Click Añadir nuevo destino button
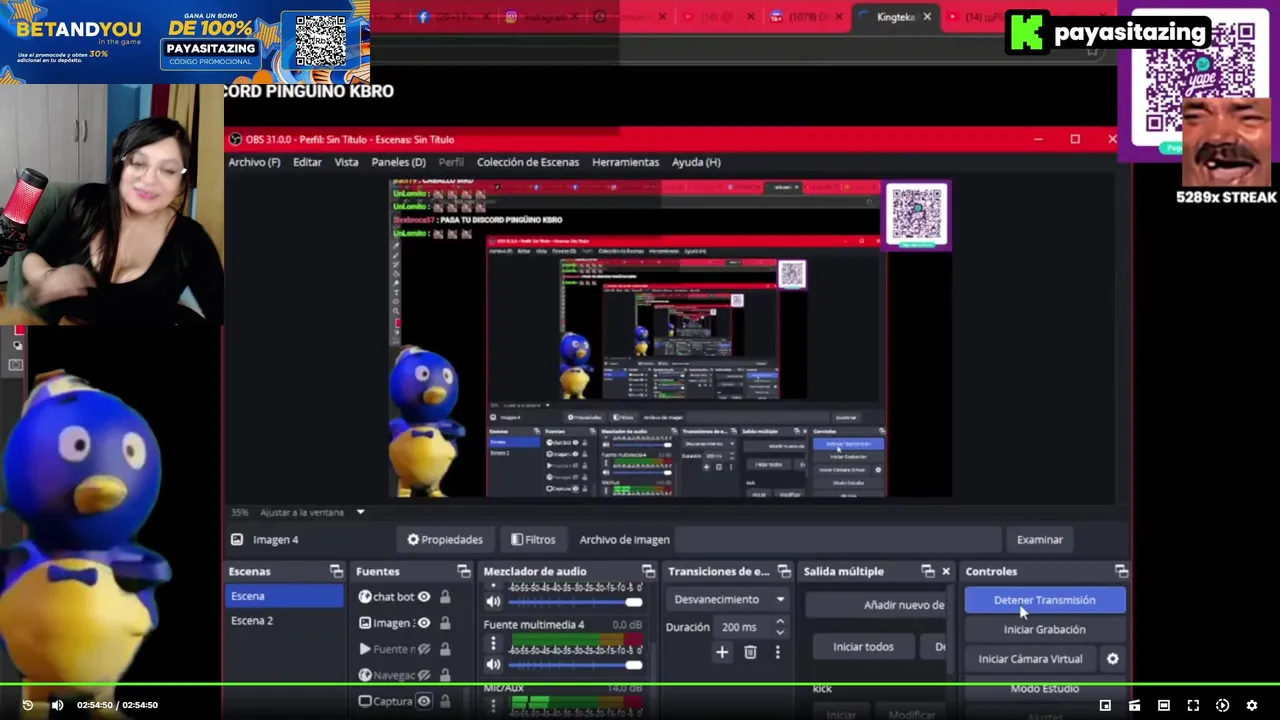This screenshot has height=720, width=1280. (877, 605)
